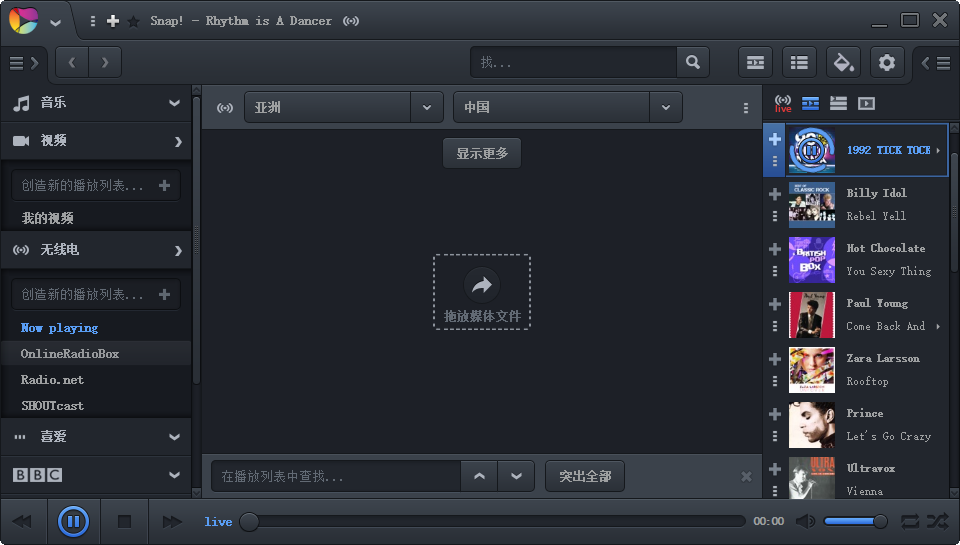Click the main 找... search field
This screenshot has width=960, height=545.
tap(574, 62)
